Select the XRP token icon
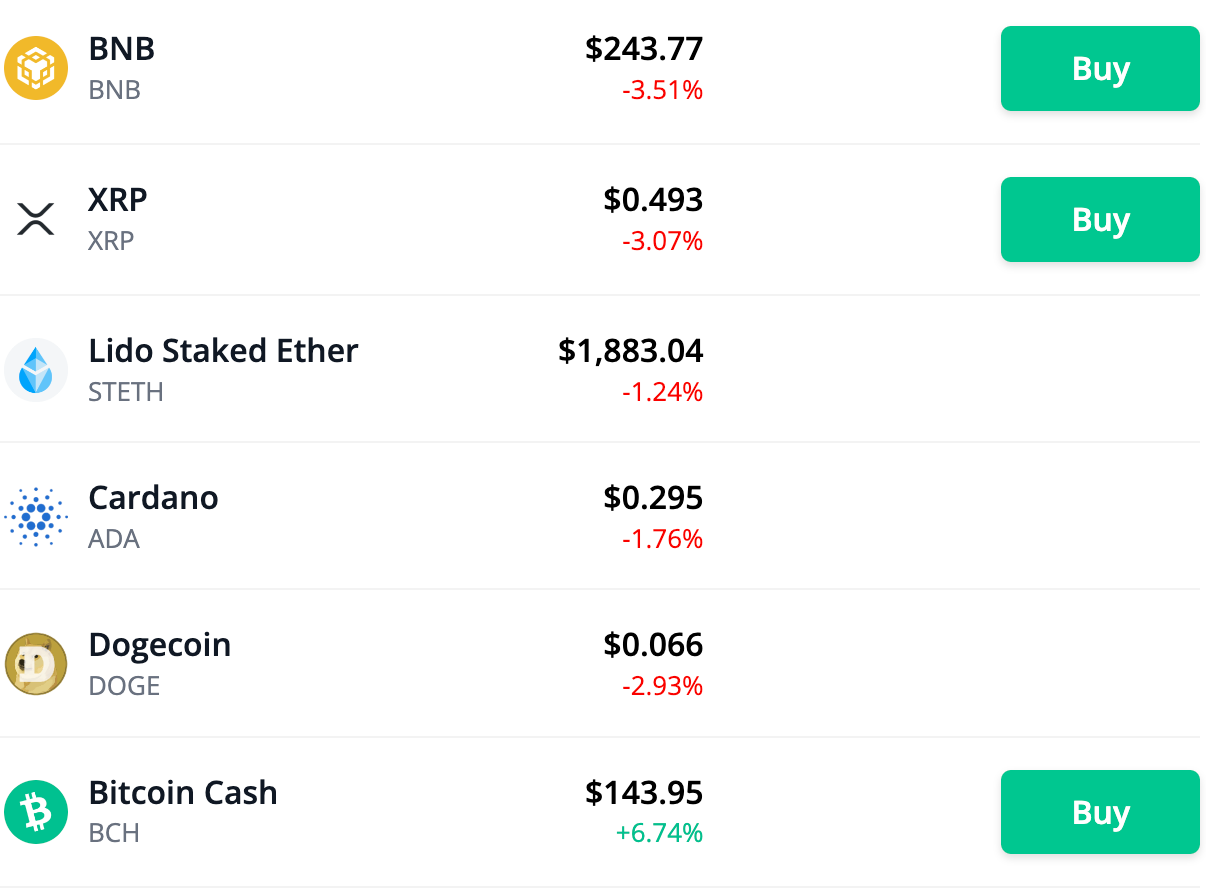The width and height of the screenshot is (1206, 890). tap(36, 219)
